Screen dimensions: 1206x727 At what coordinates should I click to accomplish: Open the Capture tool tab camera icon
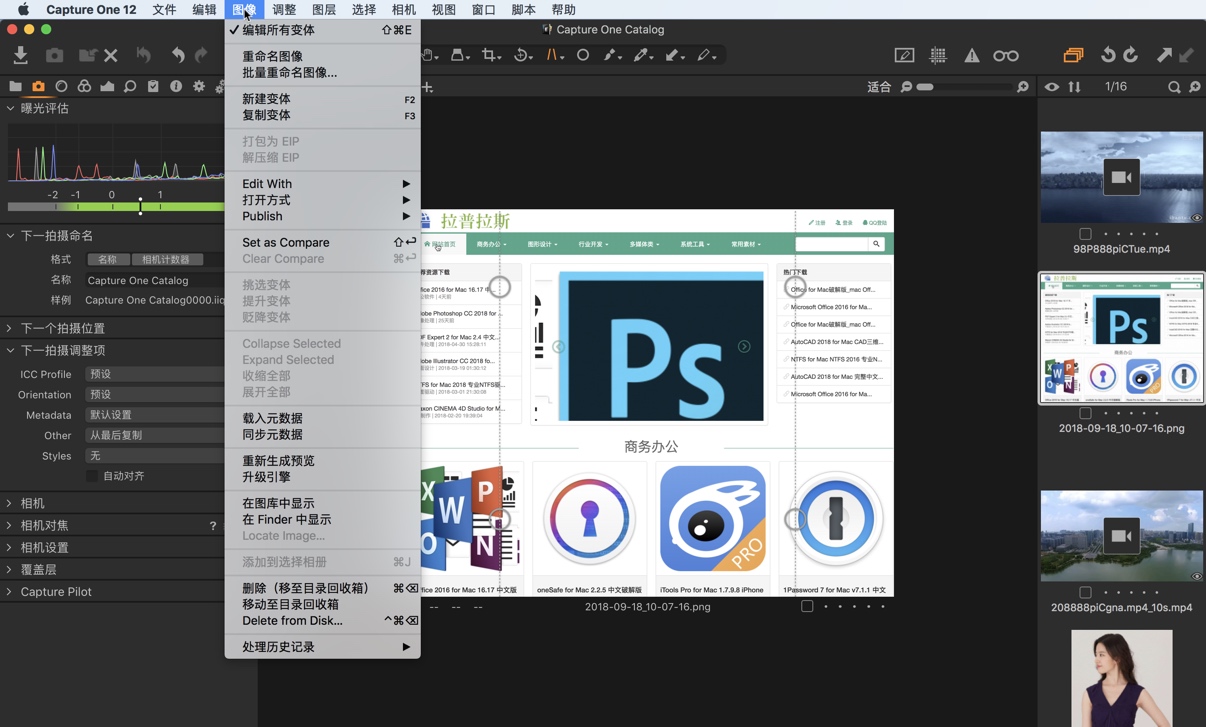pos(38,86)
